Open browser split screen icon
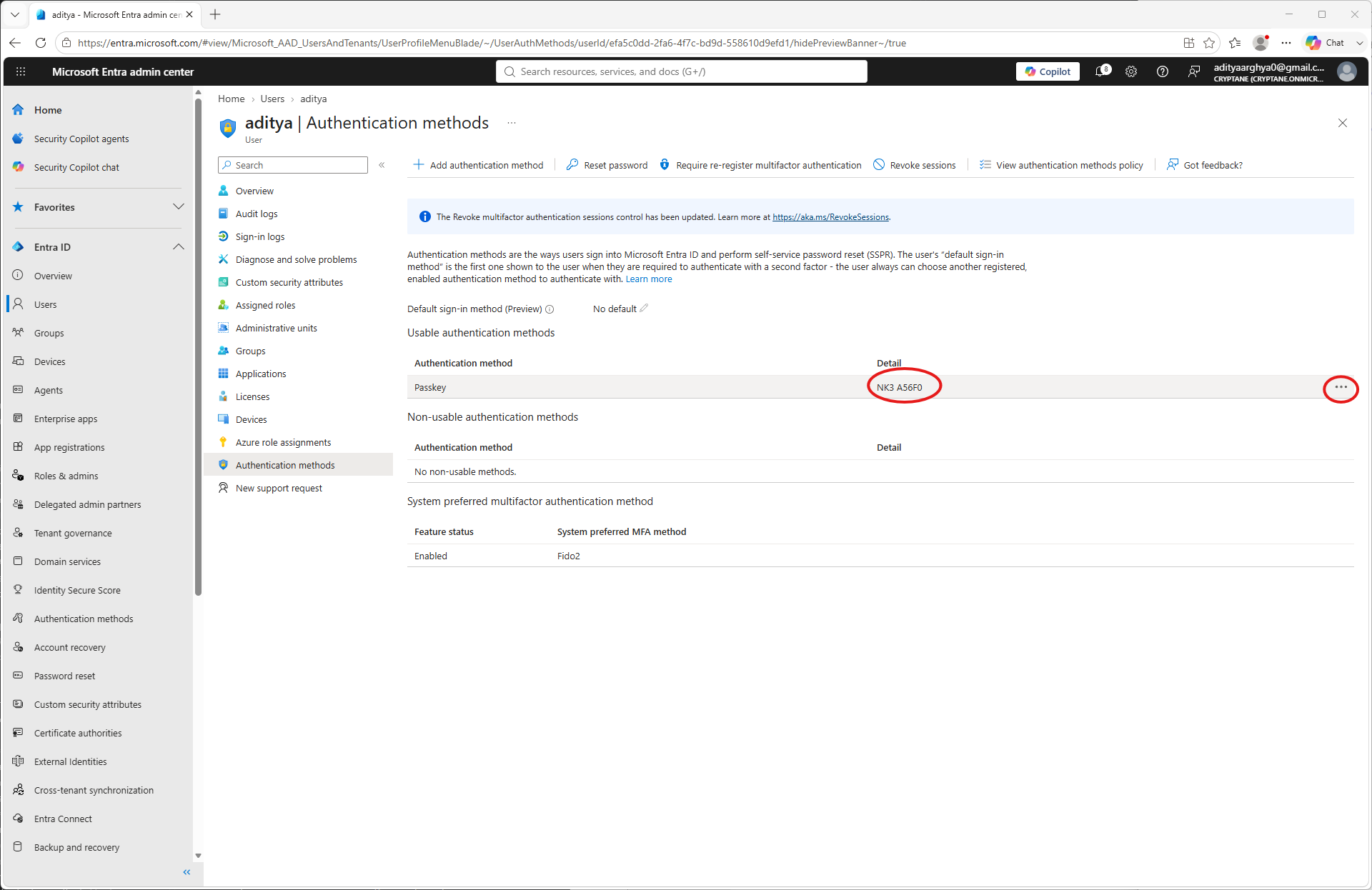The image size is (1372, 890). pyautogui.click(x=1189, y=43)
